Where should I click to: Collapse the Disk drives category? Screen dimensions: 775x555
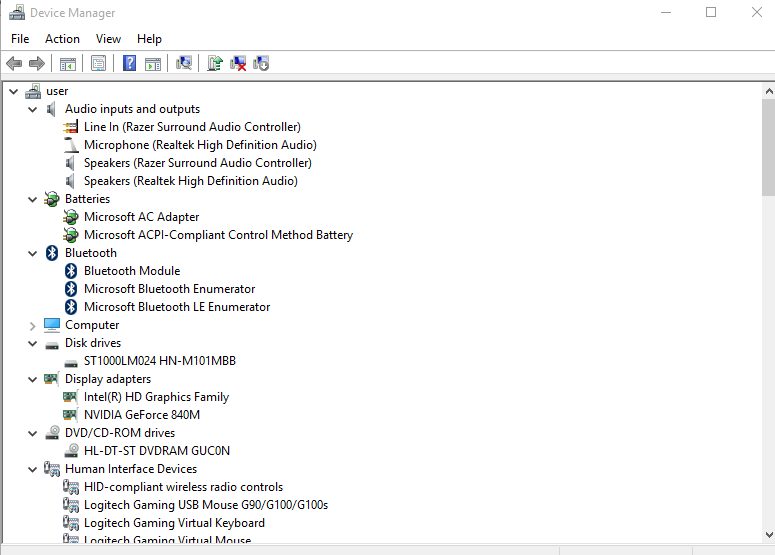33,343
